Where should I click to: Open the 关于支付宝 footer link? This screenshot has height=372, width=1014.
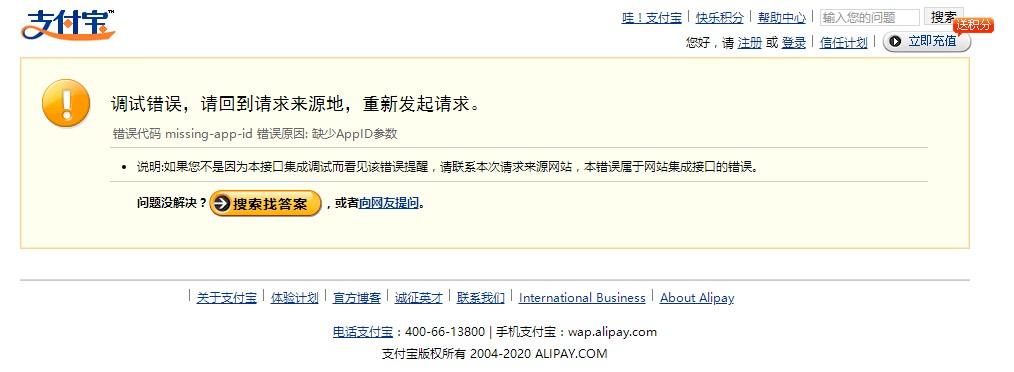pyautogui.click(x=226, y=298)
